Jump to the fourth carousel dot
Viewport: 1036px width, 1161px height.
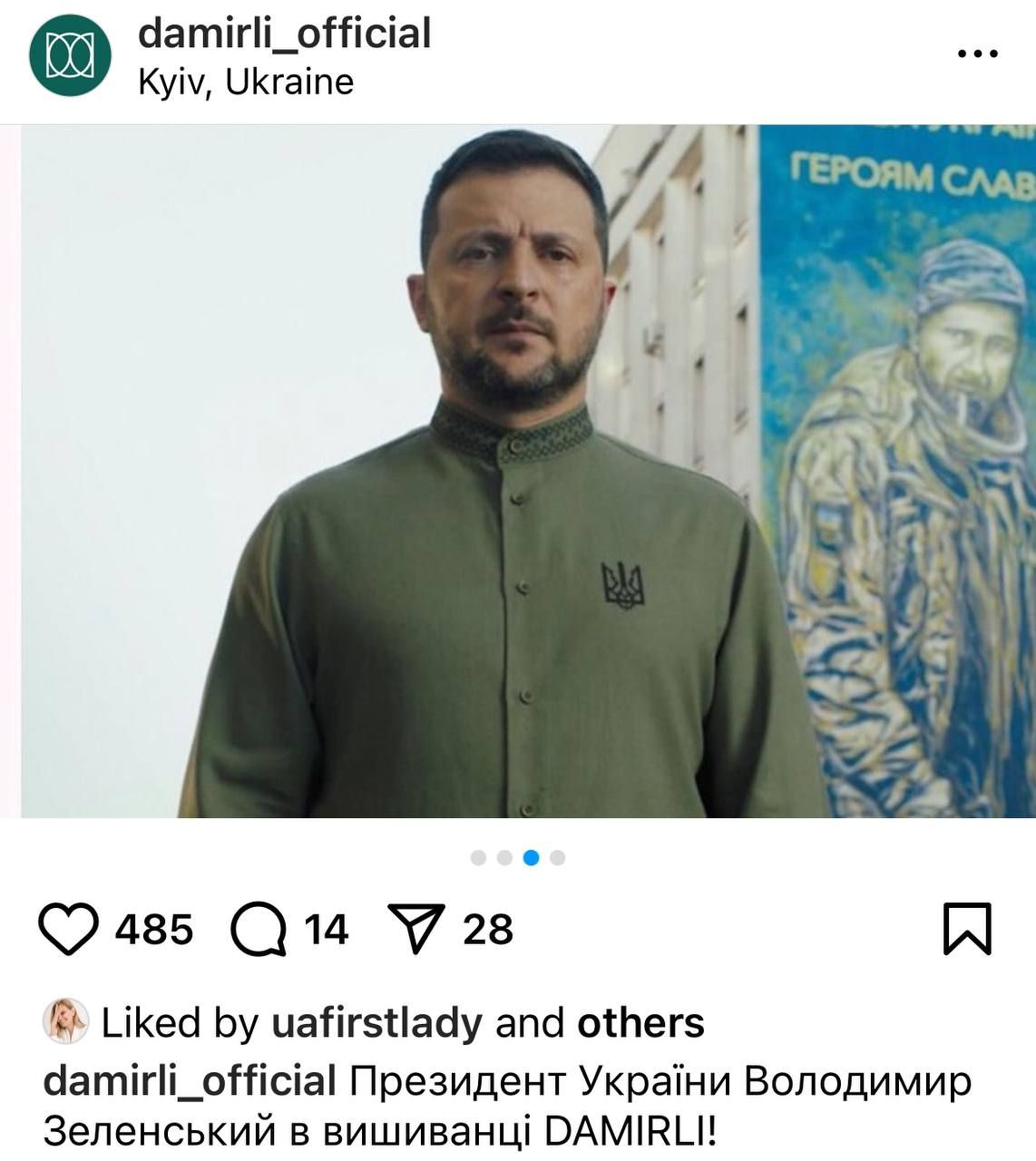click(558, 857)
